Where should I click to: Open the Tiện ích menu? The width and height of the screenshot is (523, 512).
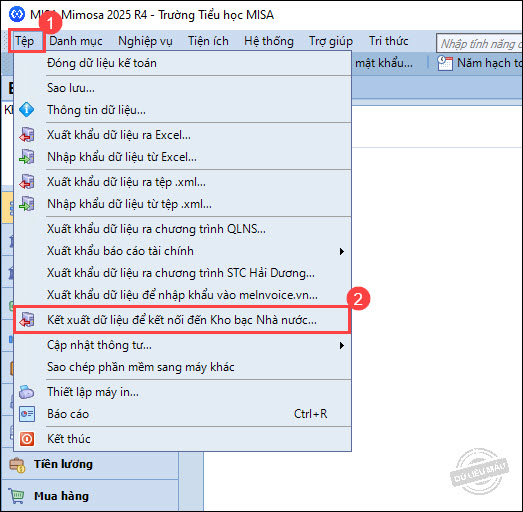(x=208, y=41)
